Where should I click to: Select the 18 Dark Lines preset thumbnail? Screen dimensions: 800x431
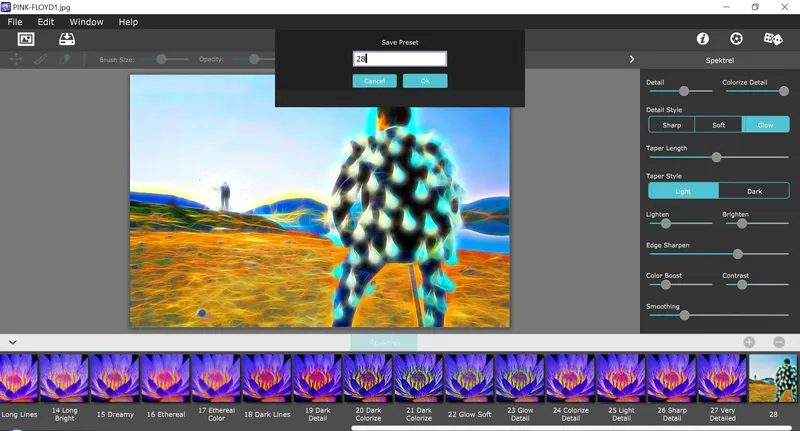click(x=267, y=378)
